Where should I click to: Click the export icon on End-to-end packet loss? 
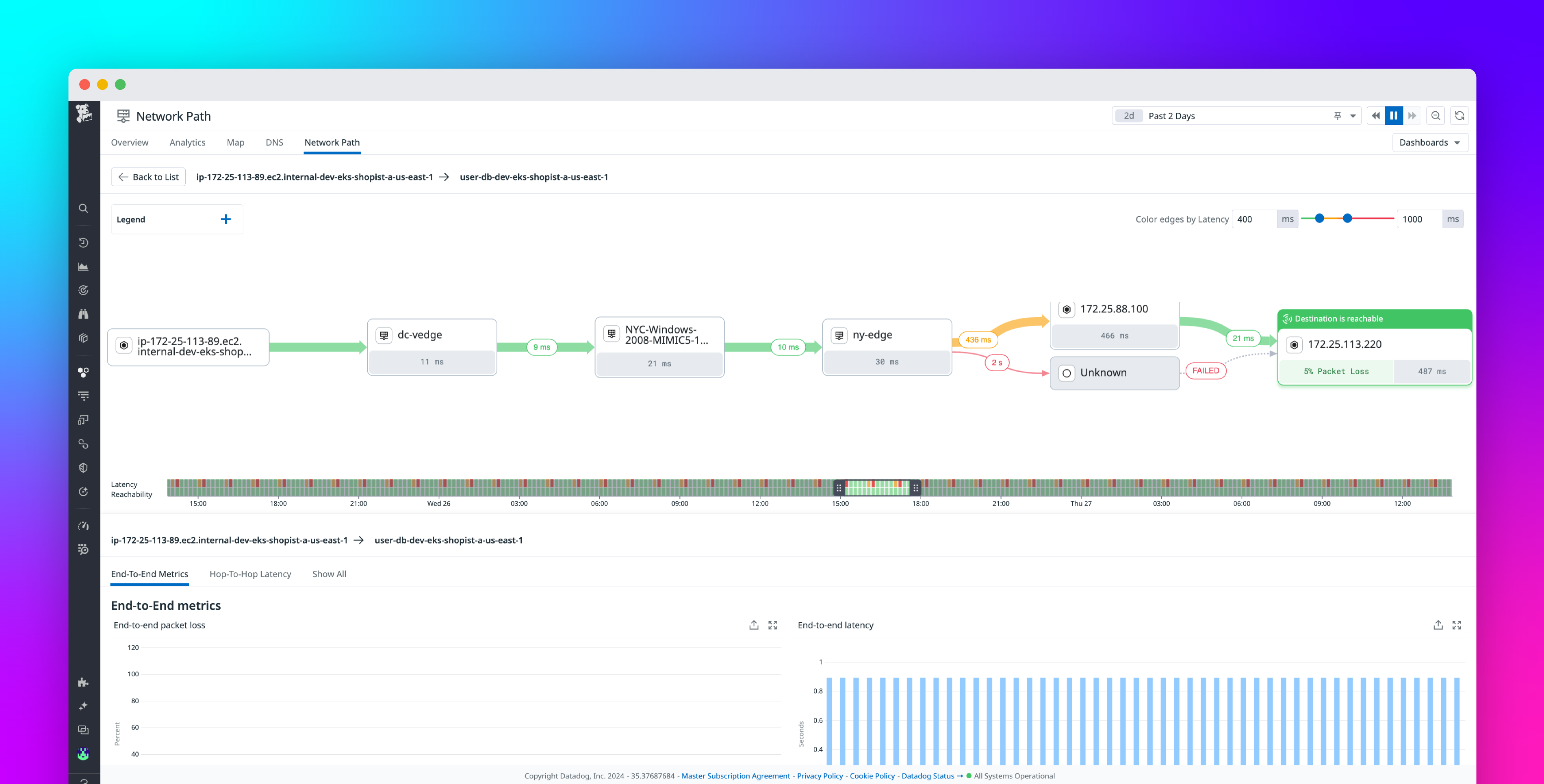(753, 625)
